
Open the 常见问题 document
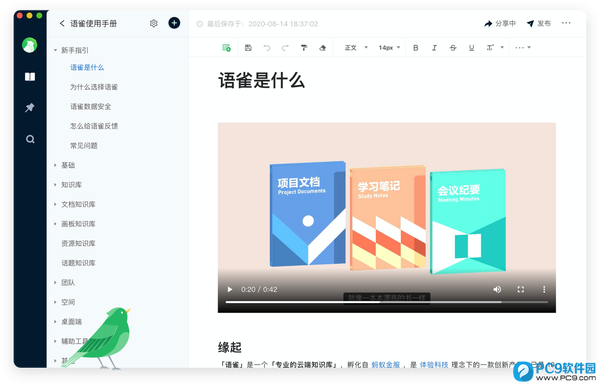point(83,145)
